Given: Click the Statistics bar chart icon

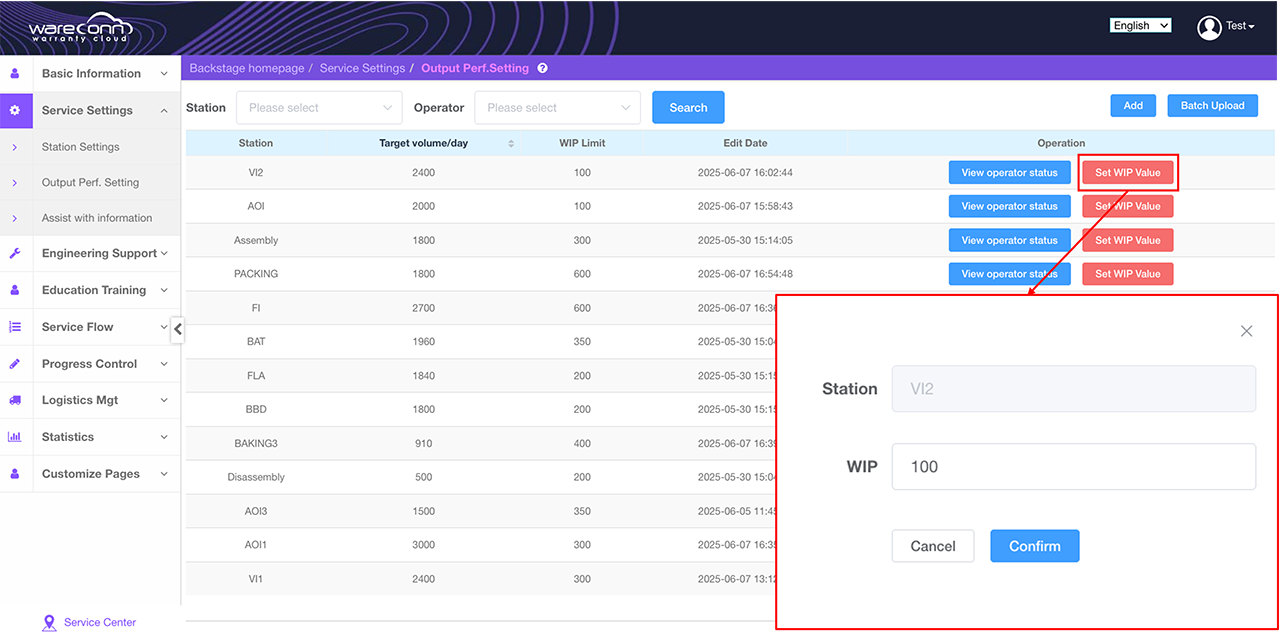Looking at the screenshot, I should pyautogui.click(x=15, y=437).
